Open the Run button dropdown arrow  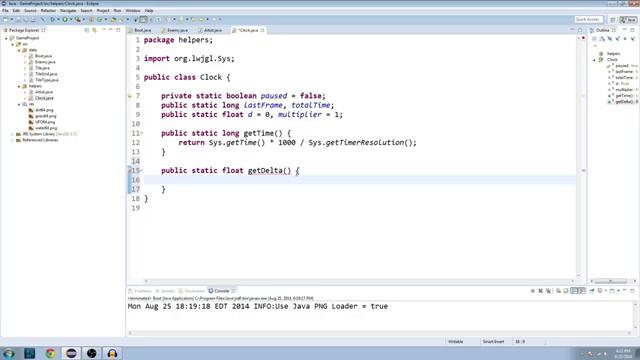coord(71,20)
